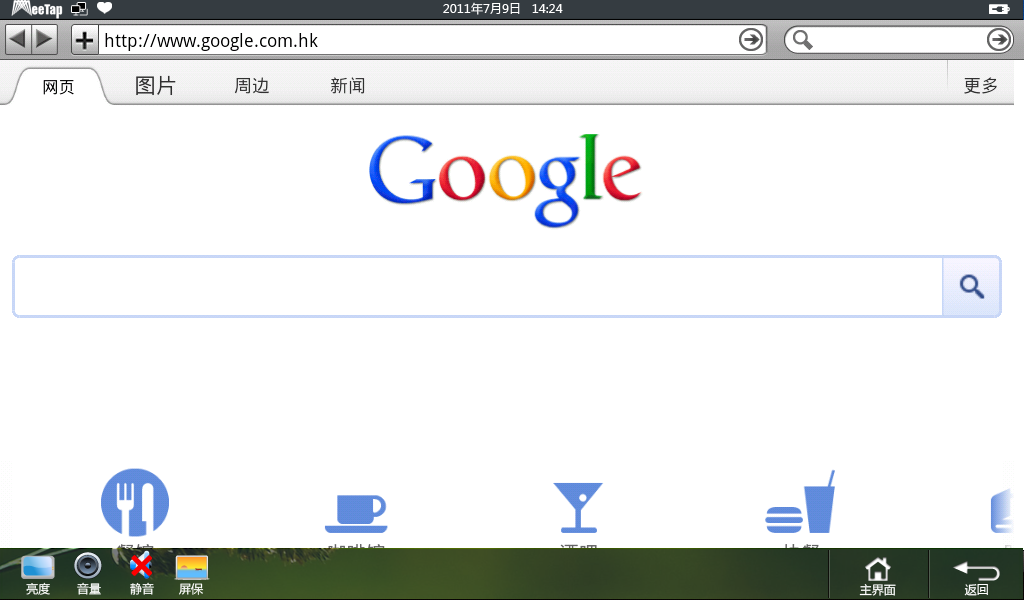Open screensaver (屏保) option

tap(191, 575)
